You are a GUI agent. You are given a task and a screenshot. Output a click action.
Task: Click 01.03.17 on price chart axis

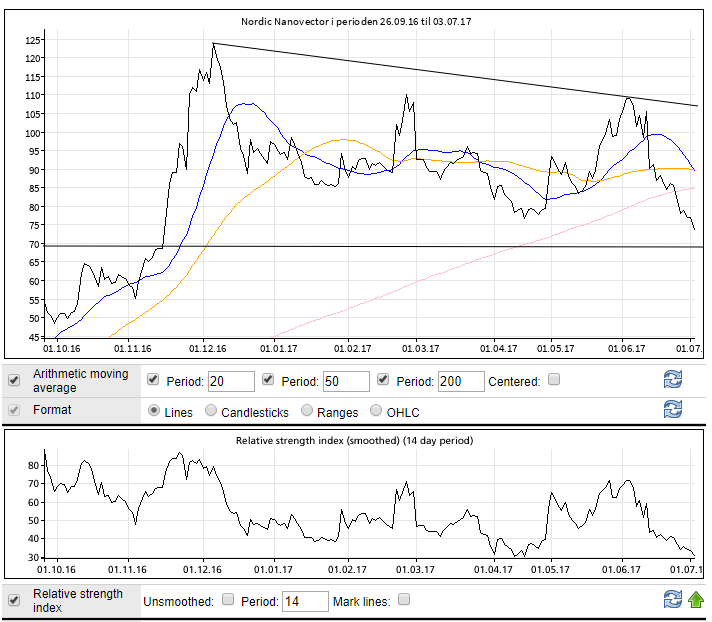point(420,349)
